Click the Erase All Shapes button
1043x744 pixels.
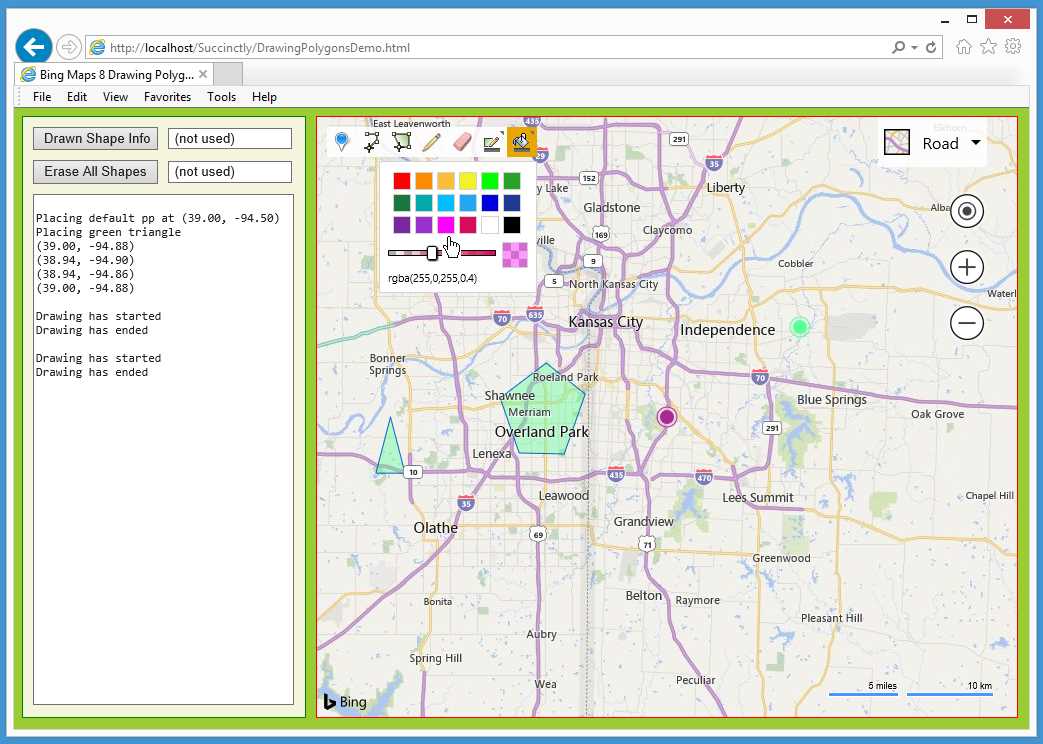tap(95, 171)
